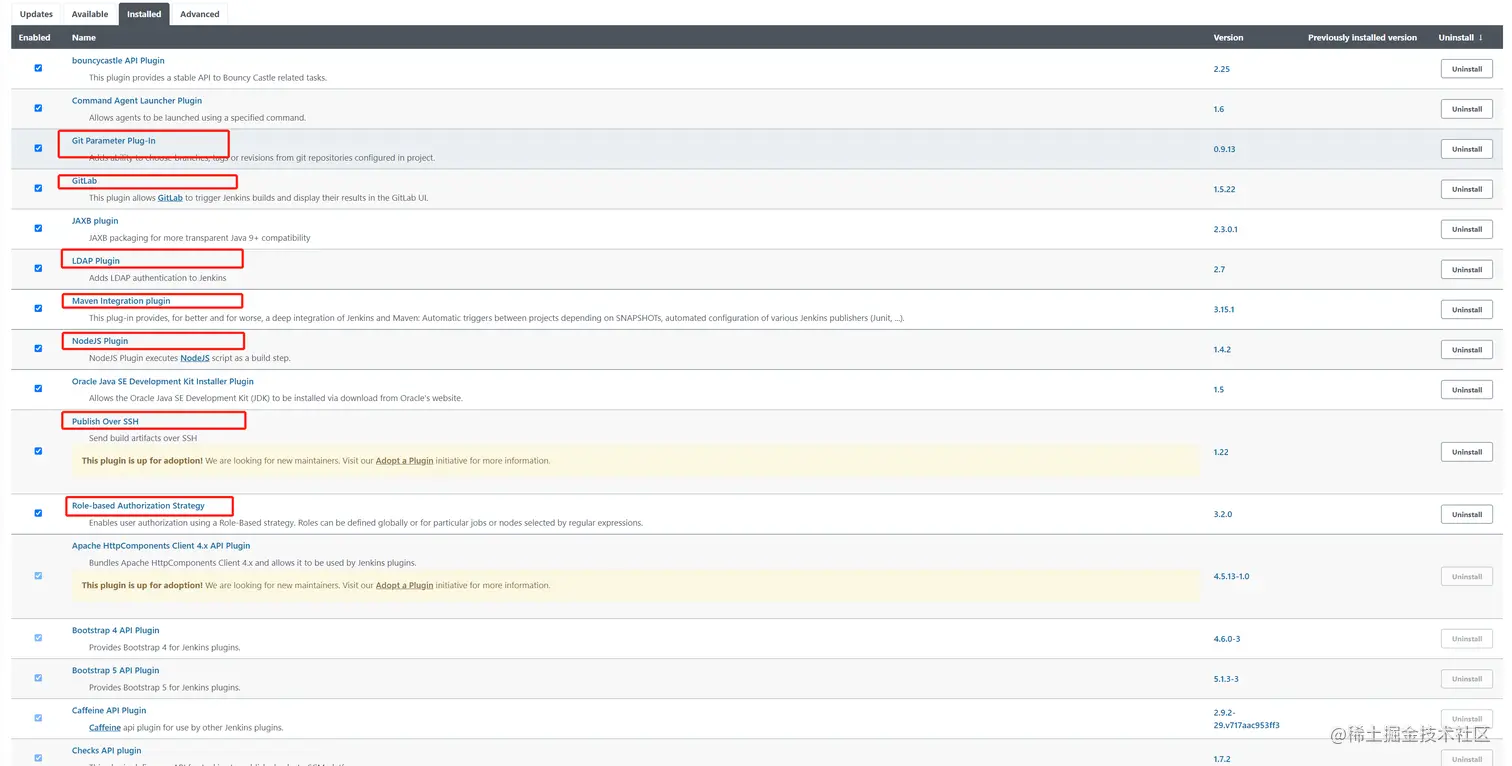Switch to the Available tab
Screen dimensions: 1512x766
[x=90, y=14]
